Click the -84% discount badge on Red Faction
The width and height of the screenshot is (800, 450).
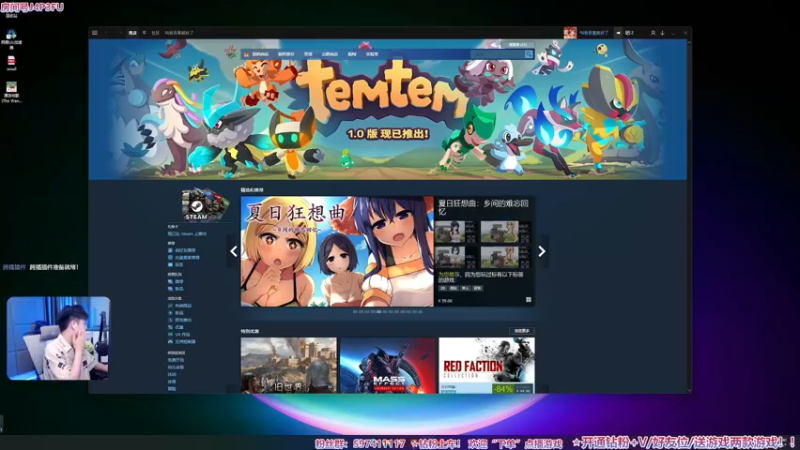pos(503,389)
